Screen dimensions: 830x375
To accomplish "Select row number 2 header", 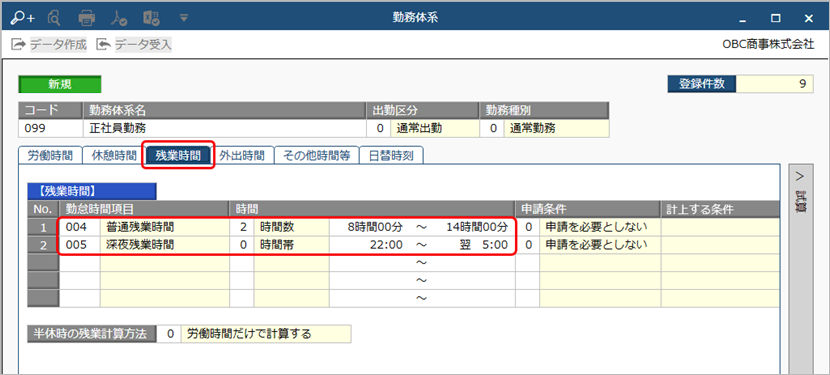I will [42, 245].
